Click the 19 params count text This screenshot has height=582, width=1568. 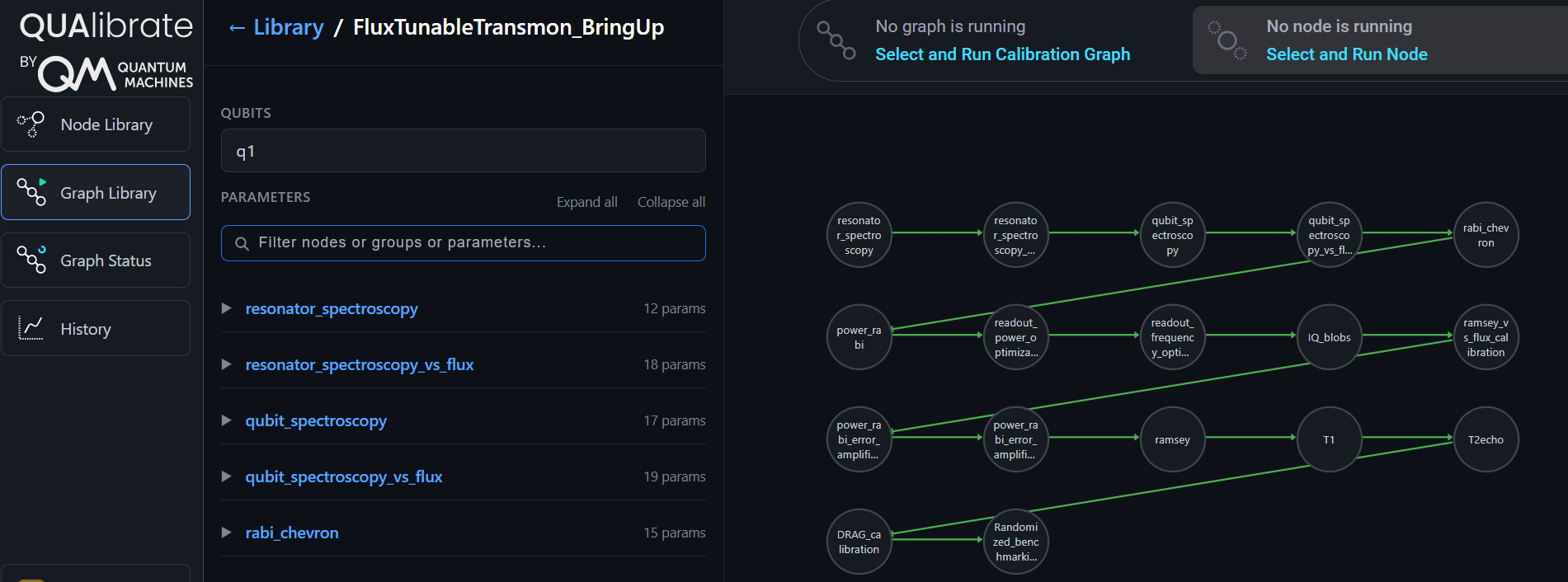(x=674, y=476)
